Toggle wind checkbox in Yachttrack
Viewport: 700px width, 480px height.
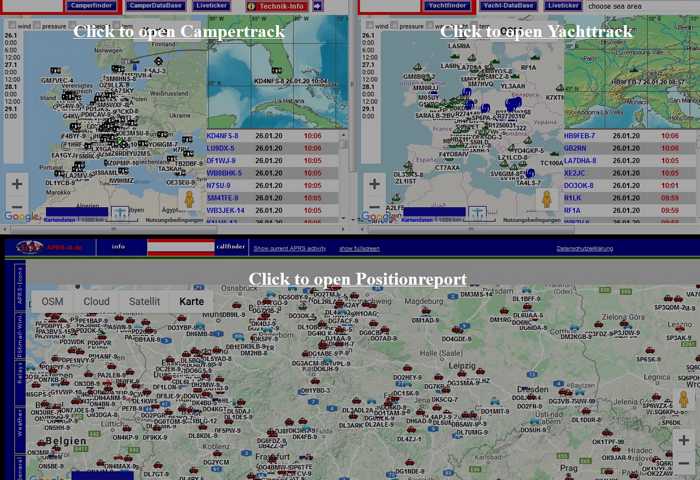pyautogui.click(x=370, y=26)
